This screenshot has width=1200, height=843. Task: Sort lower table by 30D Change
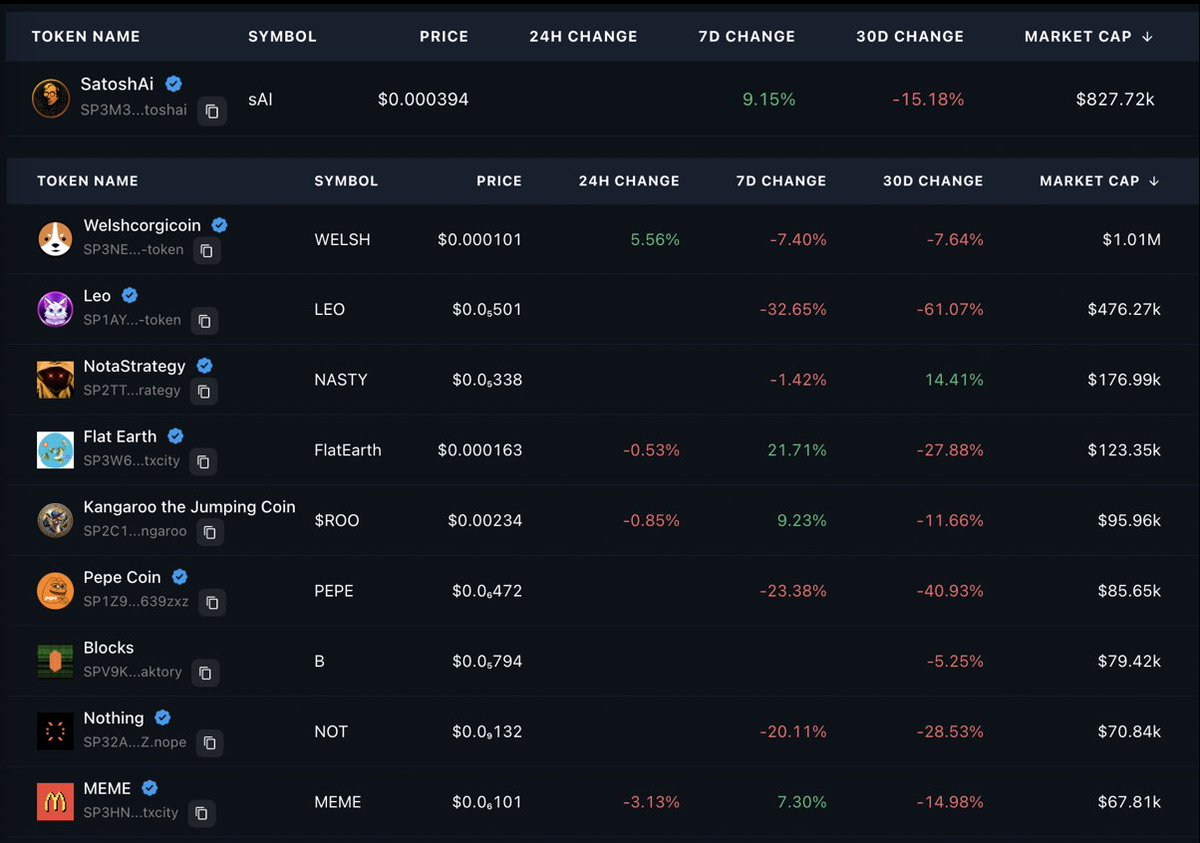(933, 181)
